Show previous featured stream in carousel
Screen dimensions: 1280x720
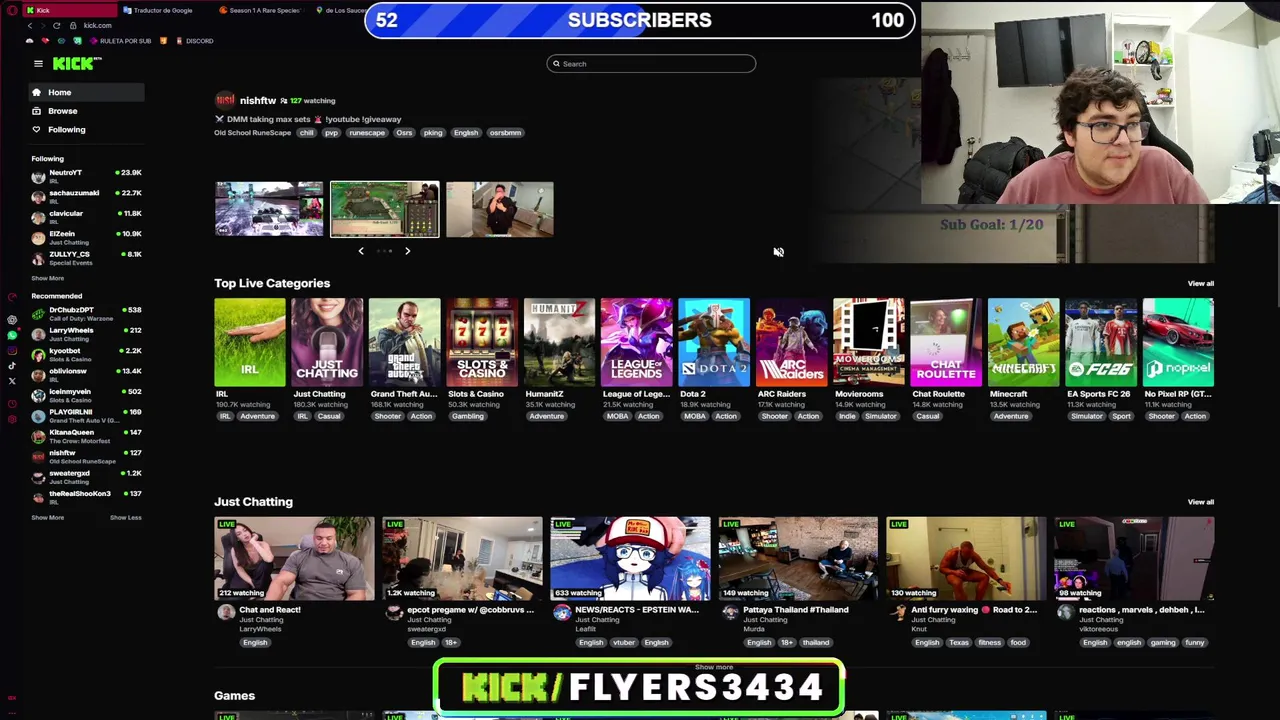(x=361, y=251)
